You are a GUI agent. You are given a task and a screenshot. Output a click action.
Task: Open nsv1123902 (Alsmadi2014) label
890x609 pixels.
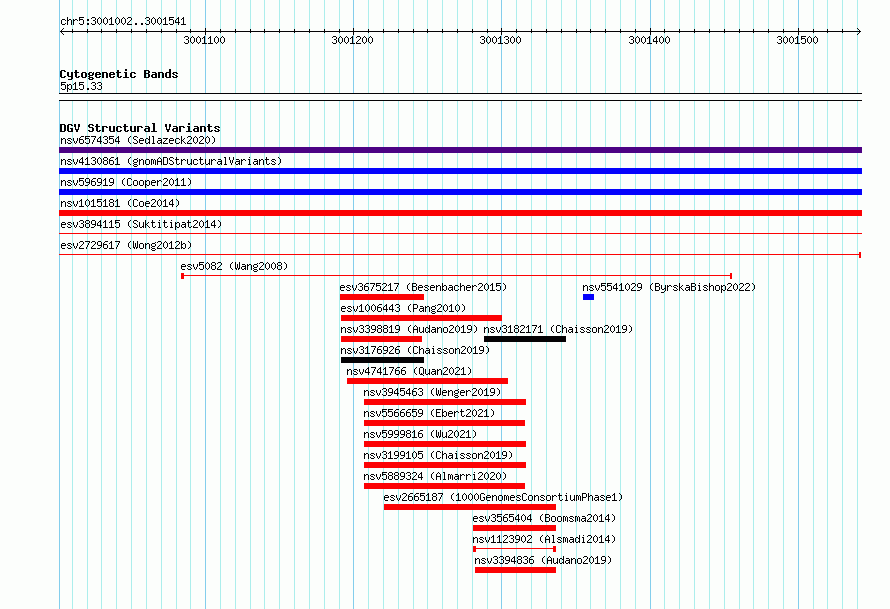[x=544, y=539]
